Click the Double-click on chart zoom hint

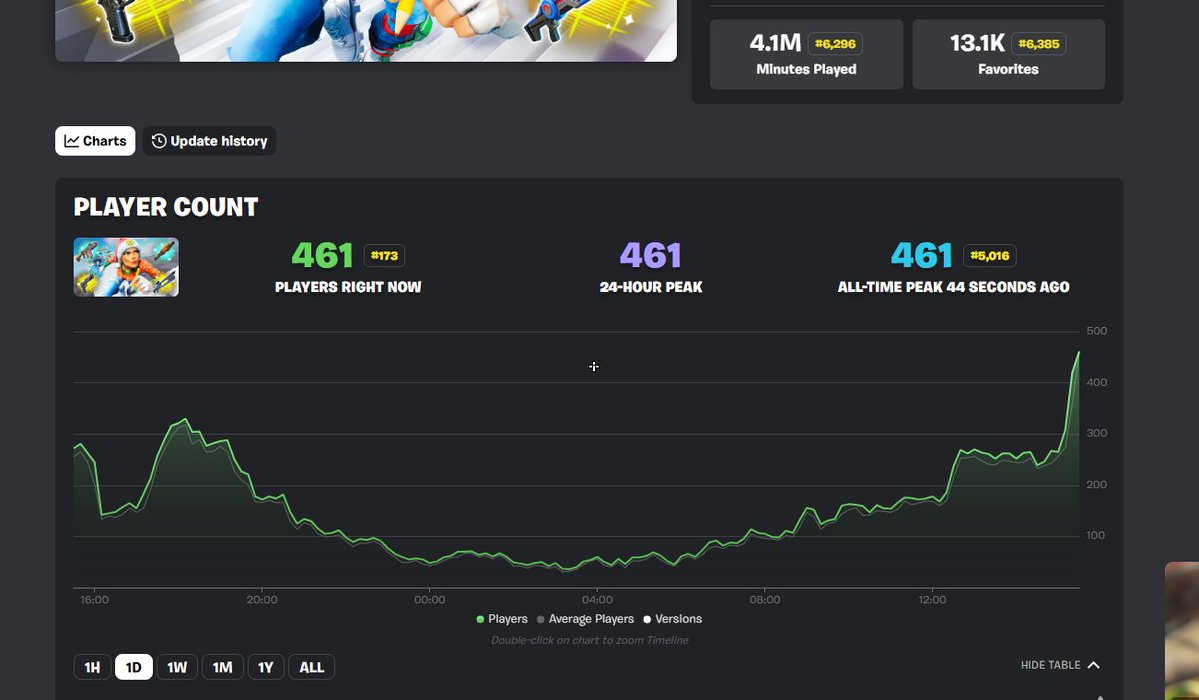(590, 640)
